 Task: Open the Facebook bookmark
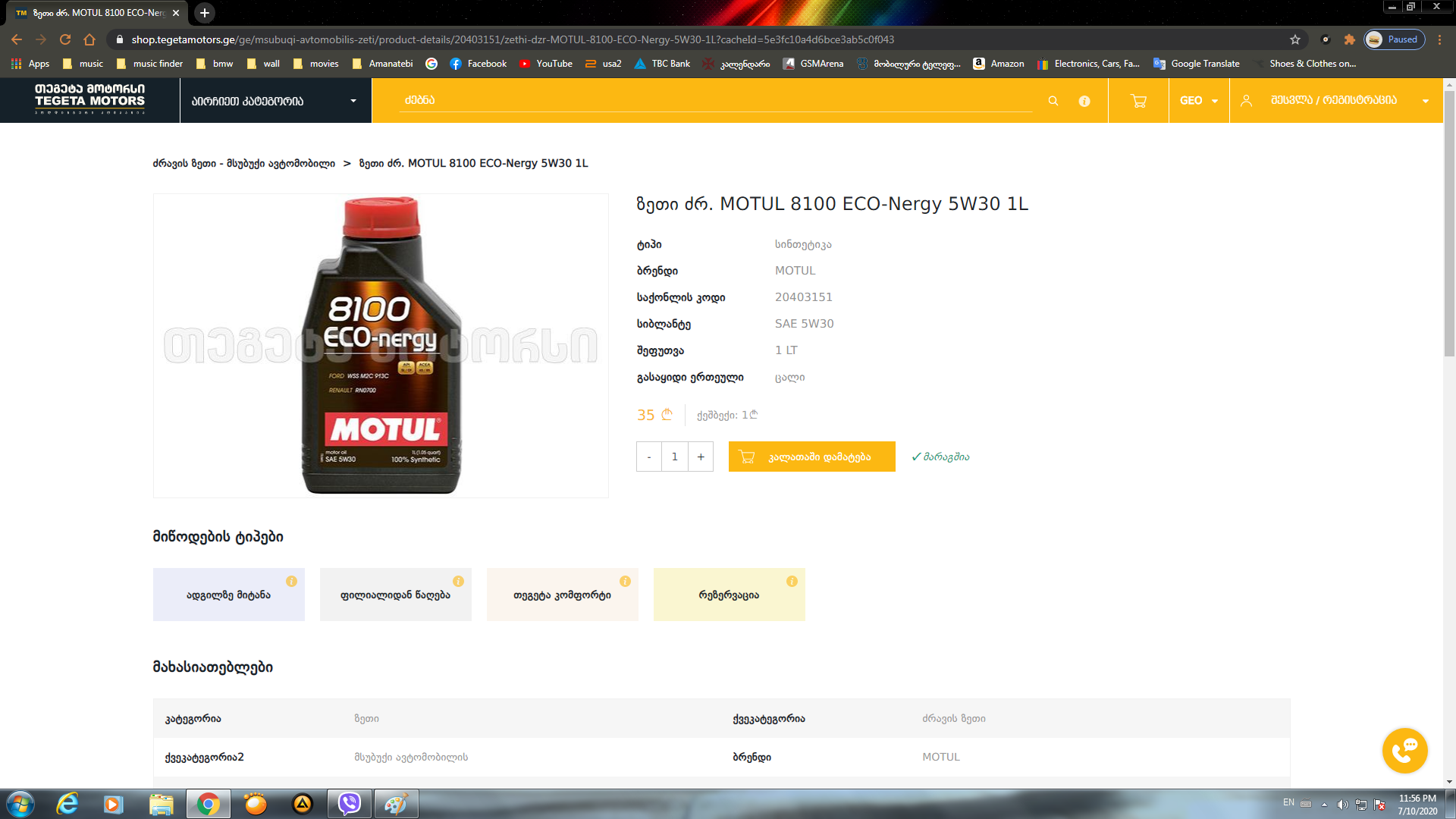tap(478, 64)
